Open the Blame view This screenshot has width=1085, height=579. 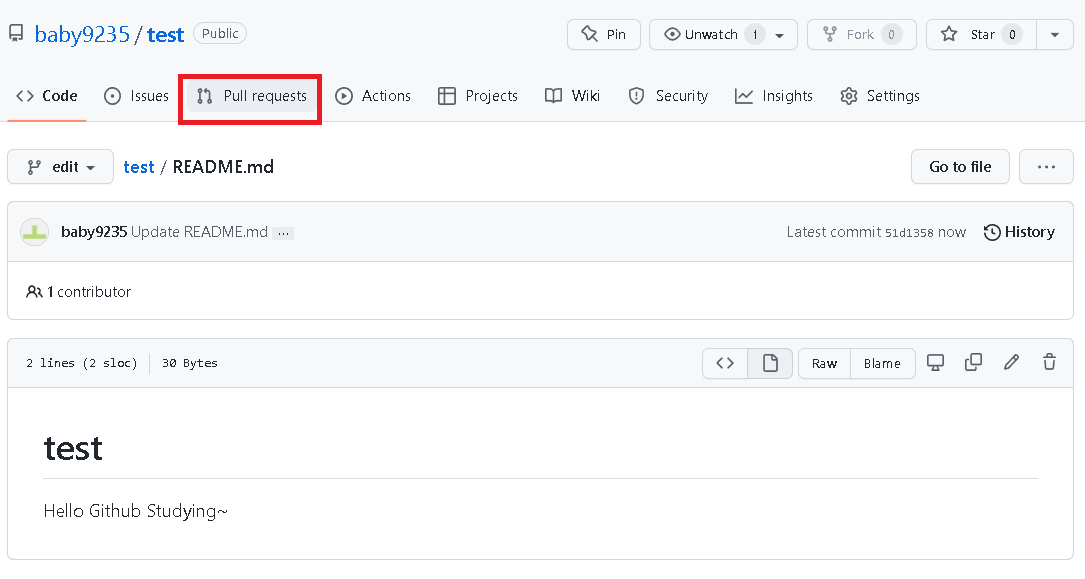coord(882,363)
